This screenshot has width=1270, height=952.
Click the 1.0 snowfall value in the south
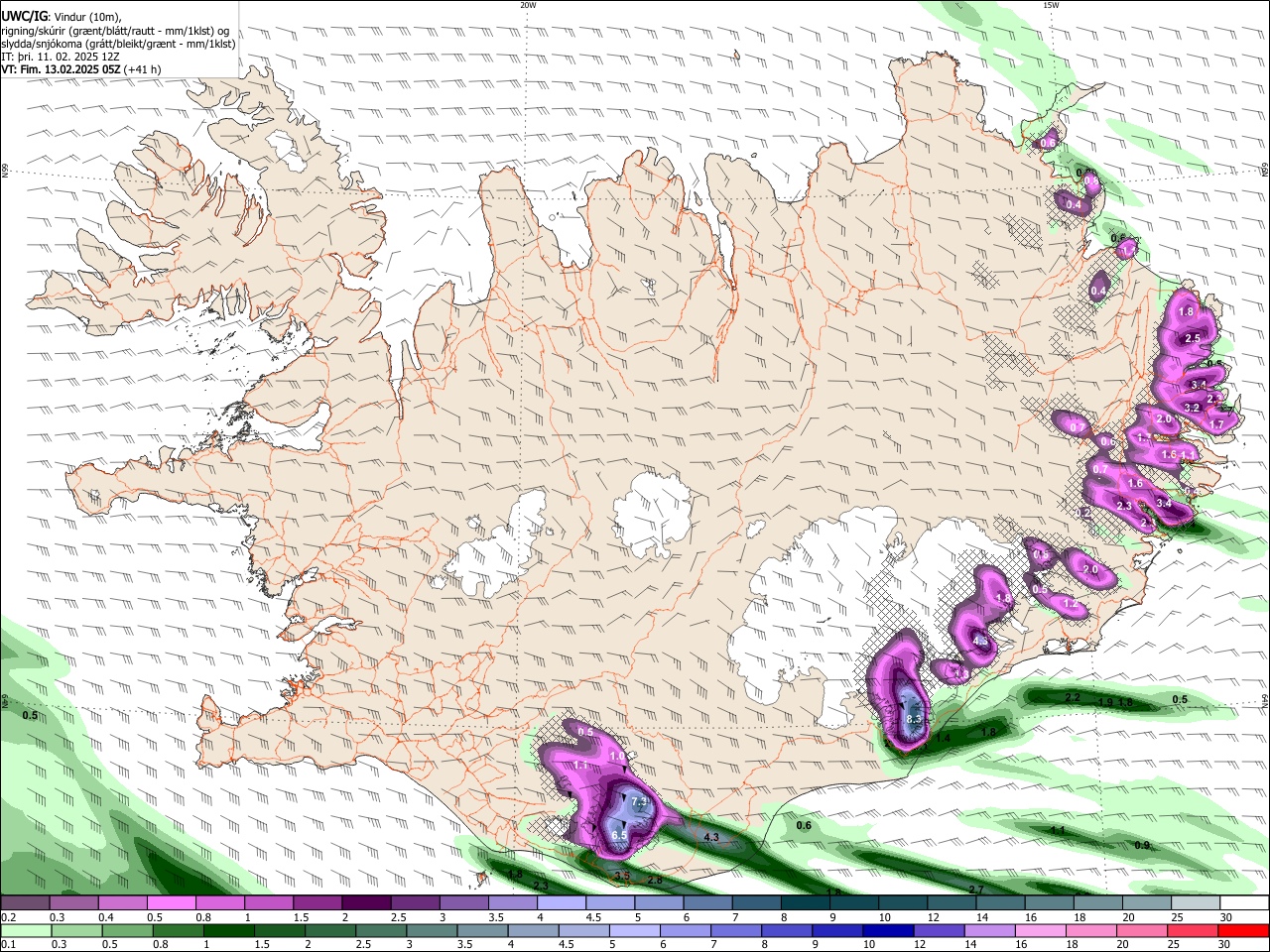tap(617, 756)
